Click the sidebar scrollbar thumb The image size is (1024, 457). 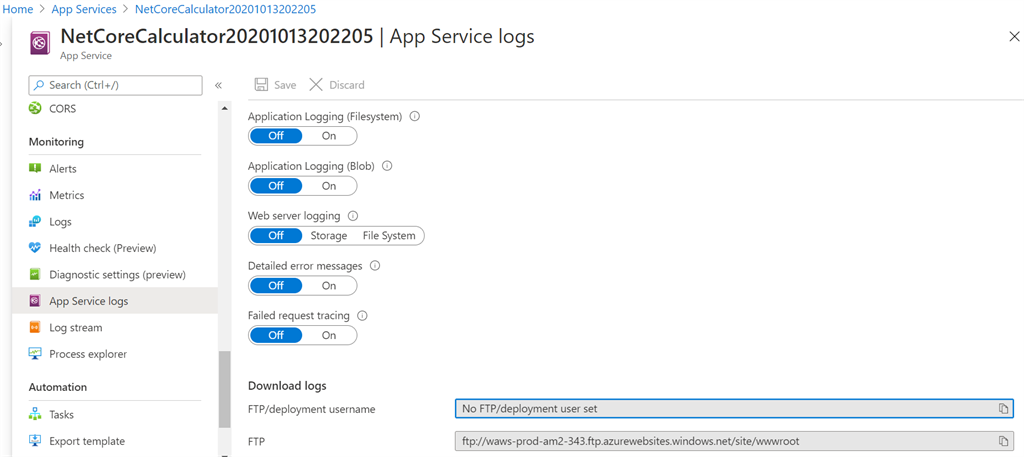coord(225,389)
